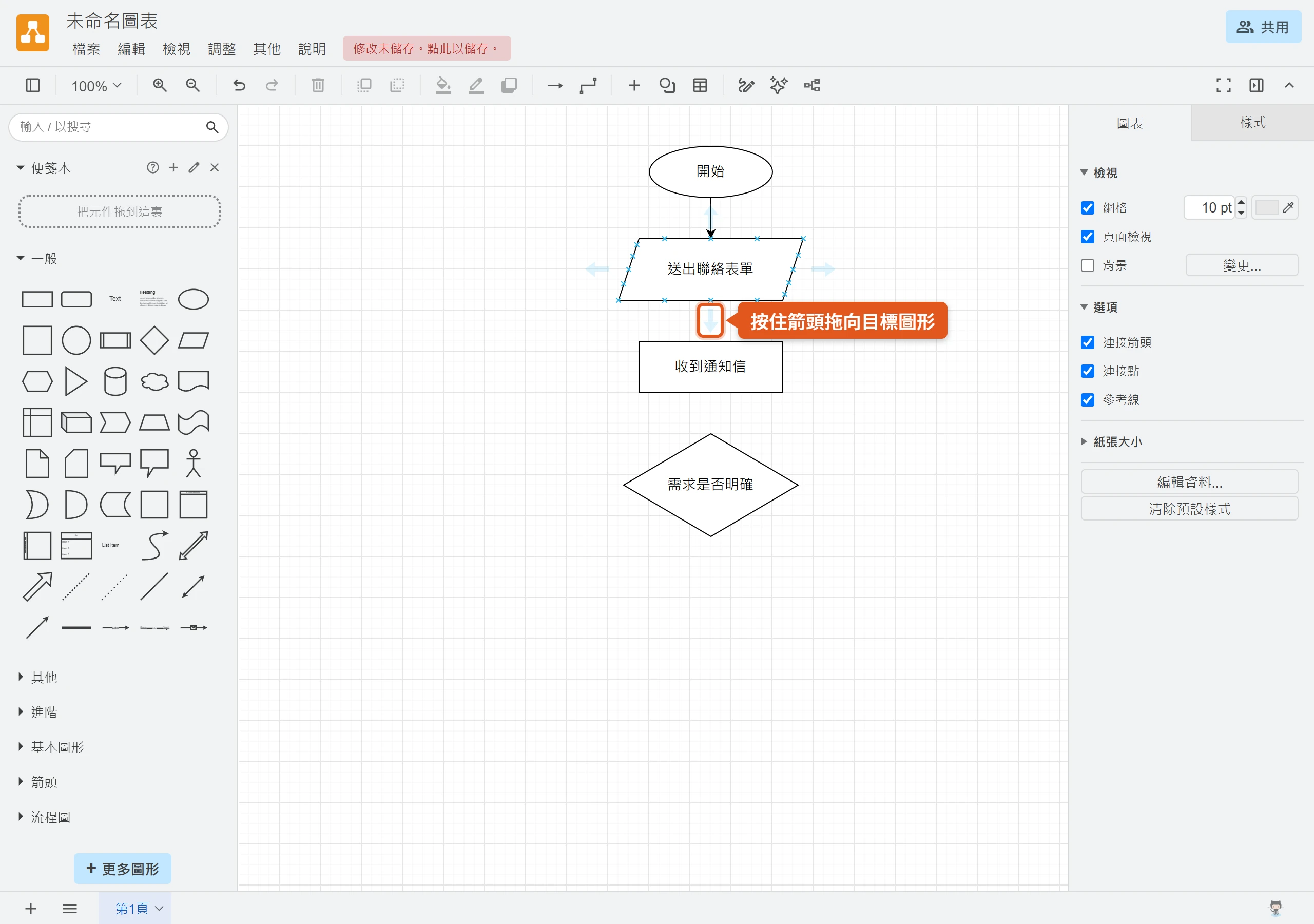Click the zoom out magnifier icon
Screen dimensions: 1314x924
coord(193,86)
